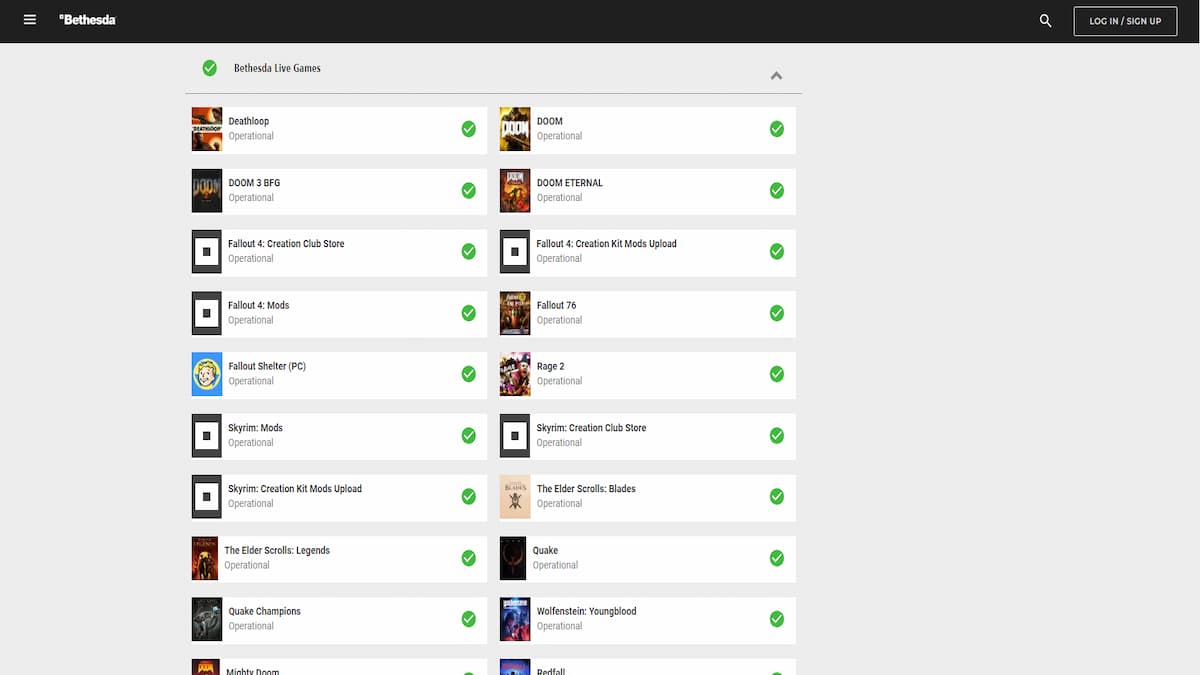Click the Fallout 76 cover icon
The image size is (1200, 675).
point(515,313)
